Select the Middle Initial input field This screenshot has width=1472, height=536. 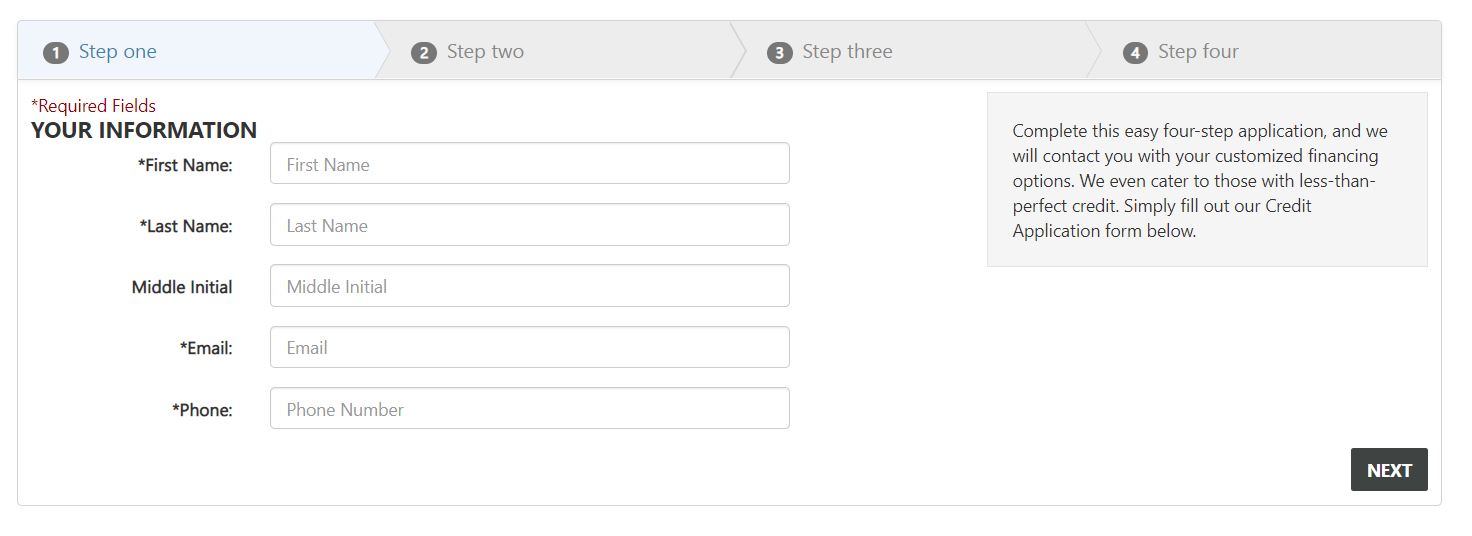click(x=529, y=286)
